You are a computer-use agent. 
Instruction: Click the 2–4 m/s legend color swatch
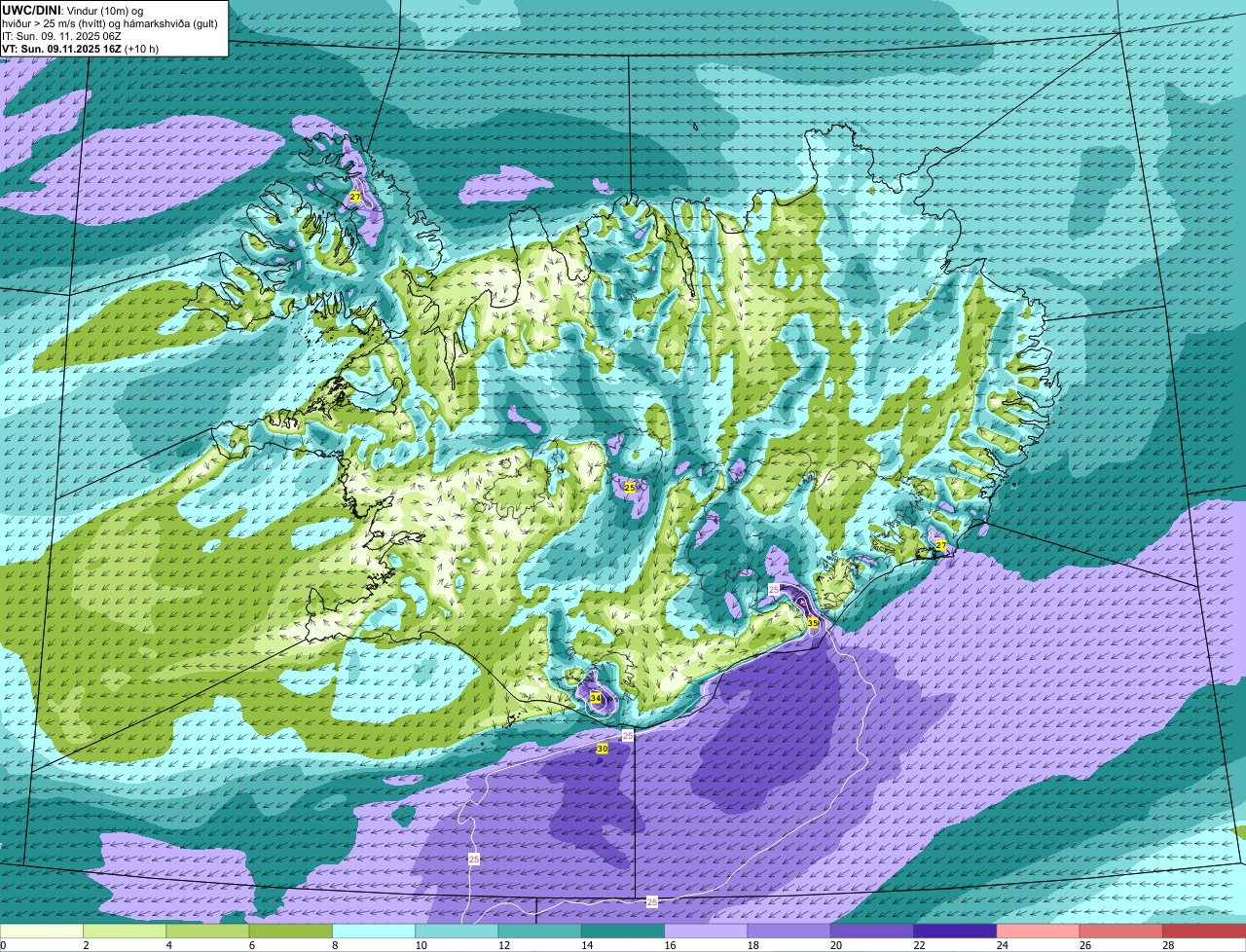coord(125,931)
